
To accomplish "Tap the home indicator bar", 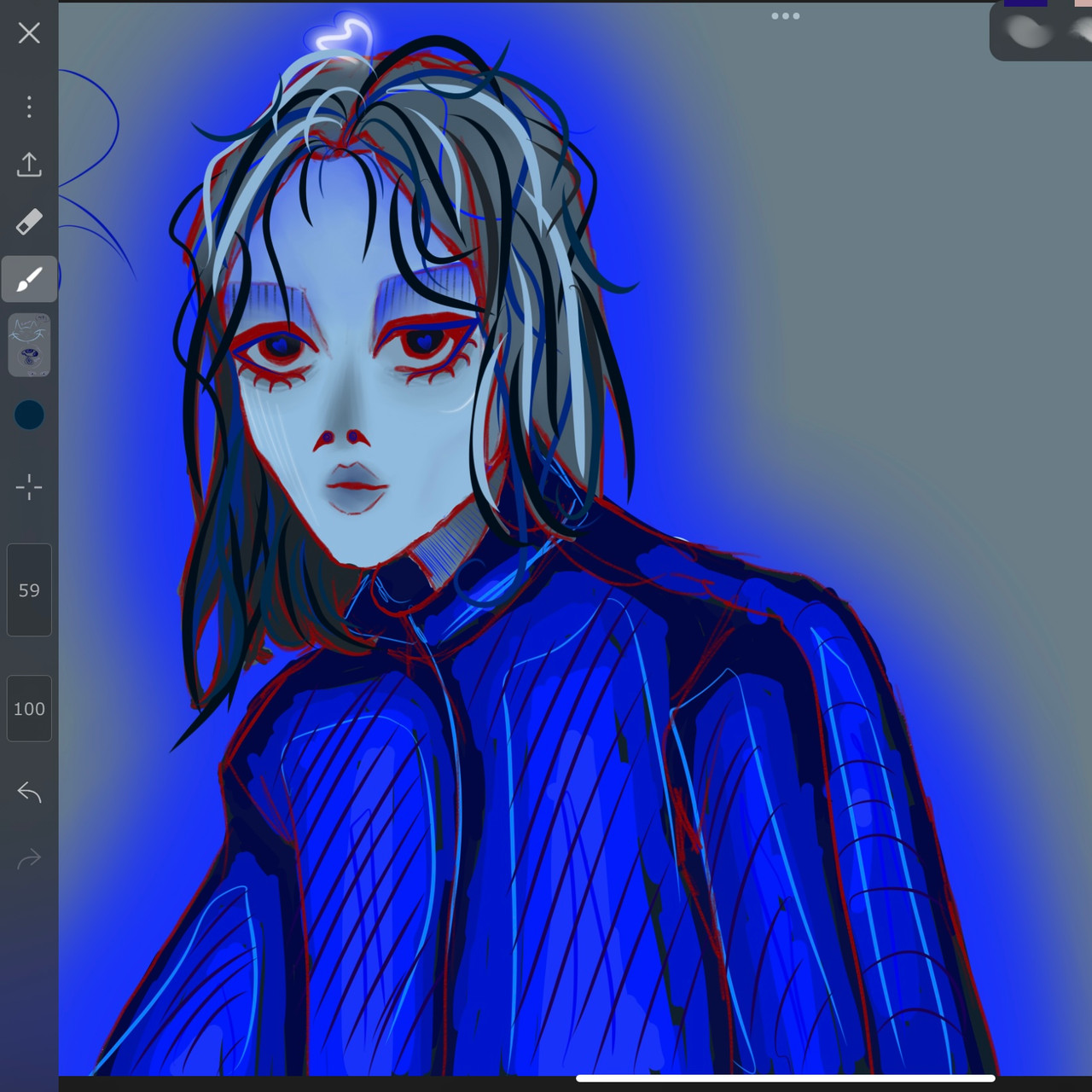I will pos(785,1078).
